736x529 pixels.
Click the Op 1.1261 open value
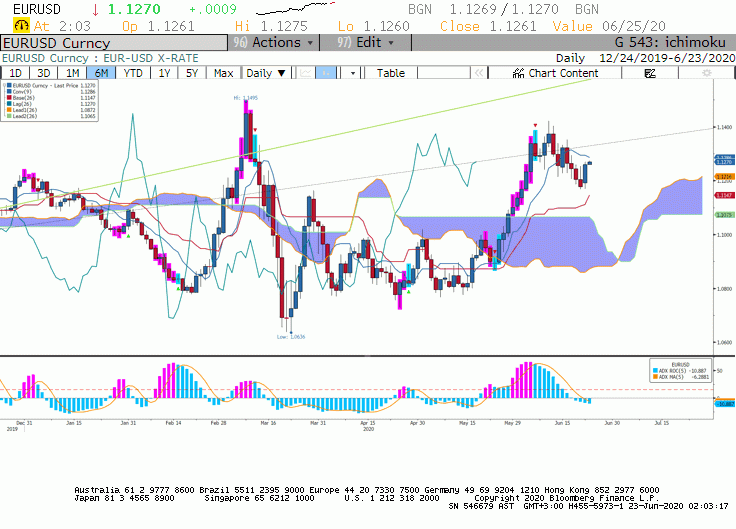pyautogui.click(x=158, y=26)
